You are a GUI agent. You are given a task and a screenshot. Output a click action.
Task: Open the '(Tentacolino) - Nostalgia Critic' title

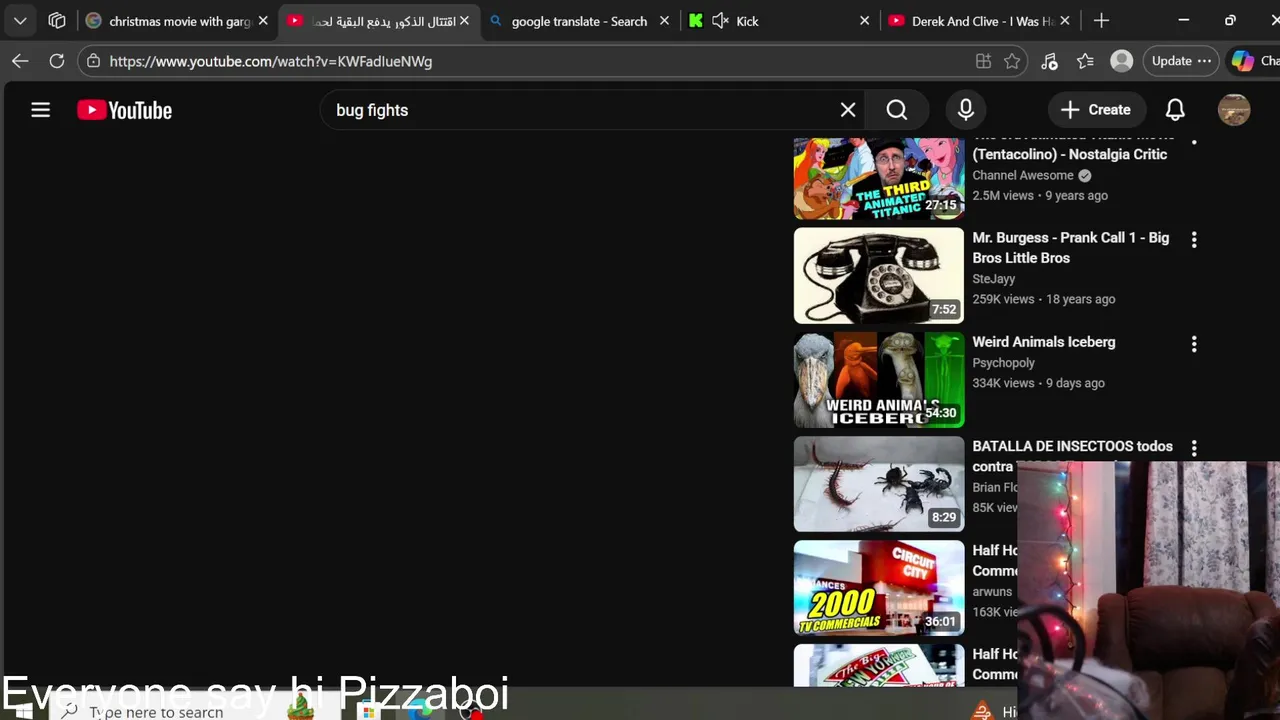[x=1070, y=154]
